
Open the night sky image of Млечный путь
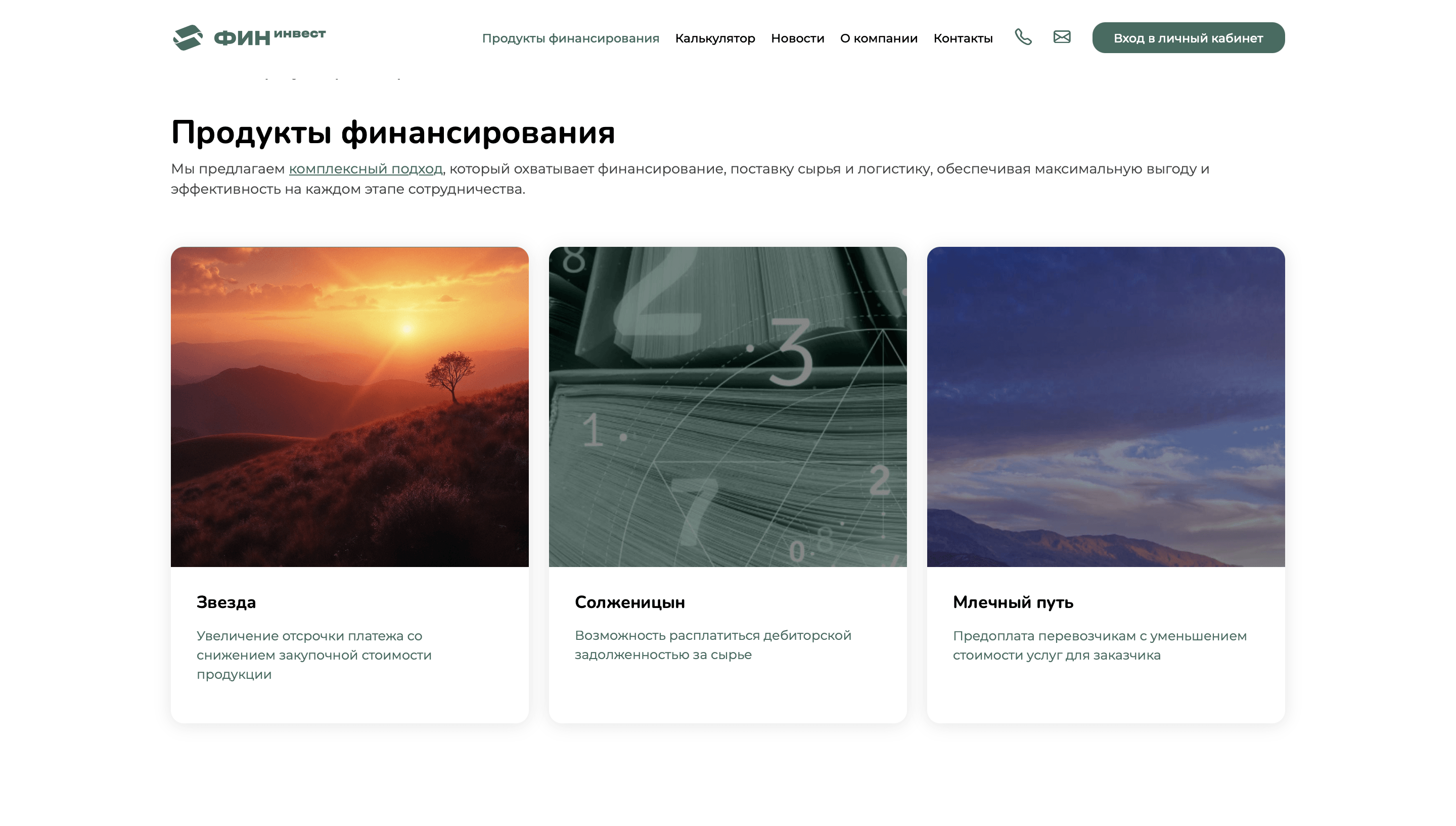1105,406
